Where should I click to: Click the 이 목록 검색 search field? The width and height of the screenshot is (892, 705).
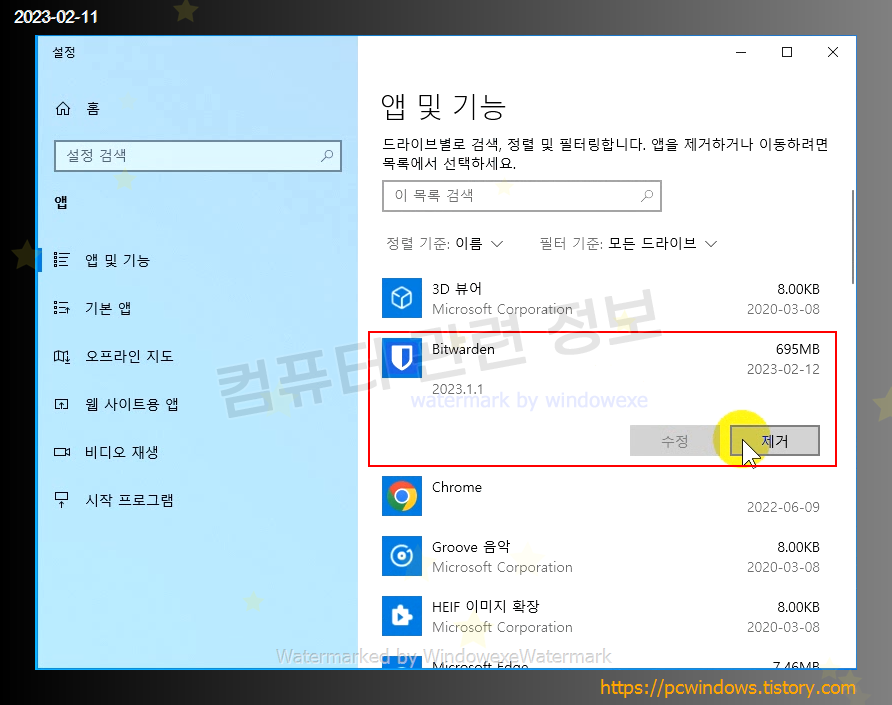(522, 196)
